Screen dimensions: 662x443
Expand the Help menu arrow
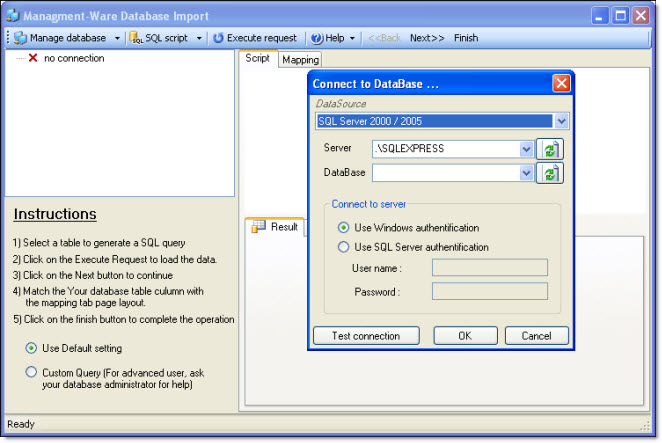352,38
